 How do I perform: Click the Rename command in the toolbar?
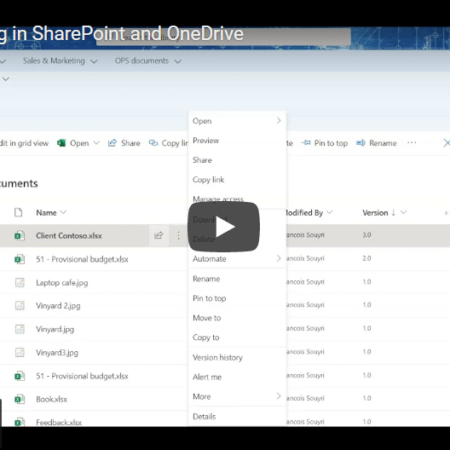pyautogui.click(x=376, y=143)
